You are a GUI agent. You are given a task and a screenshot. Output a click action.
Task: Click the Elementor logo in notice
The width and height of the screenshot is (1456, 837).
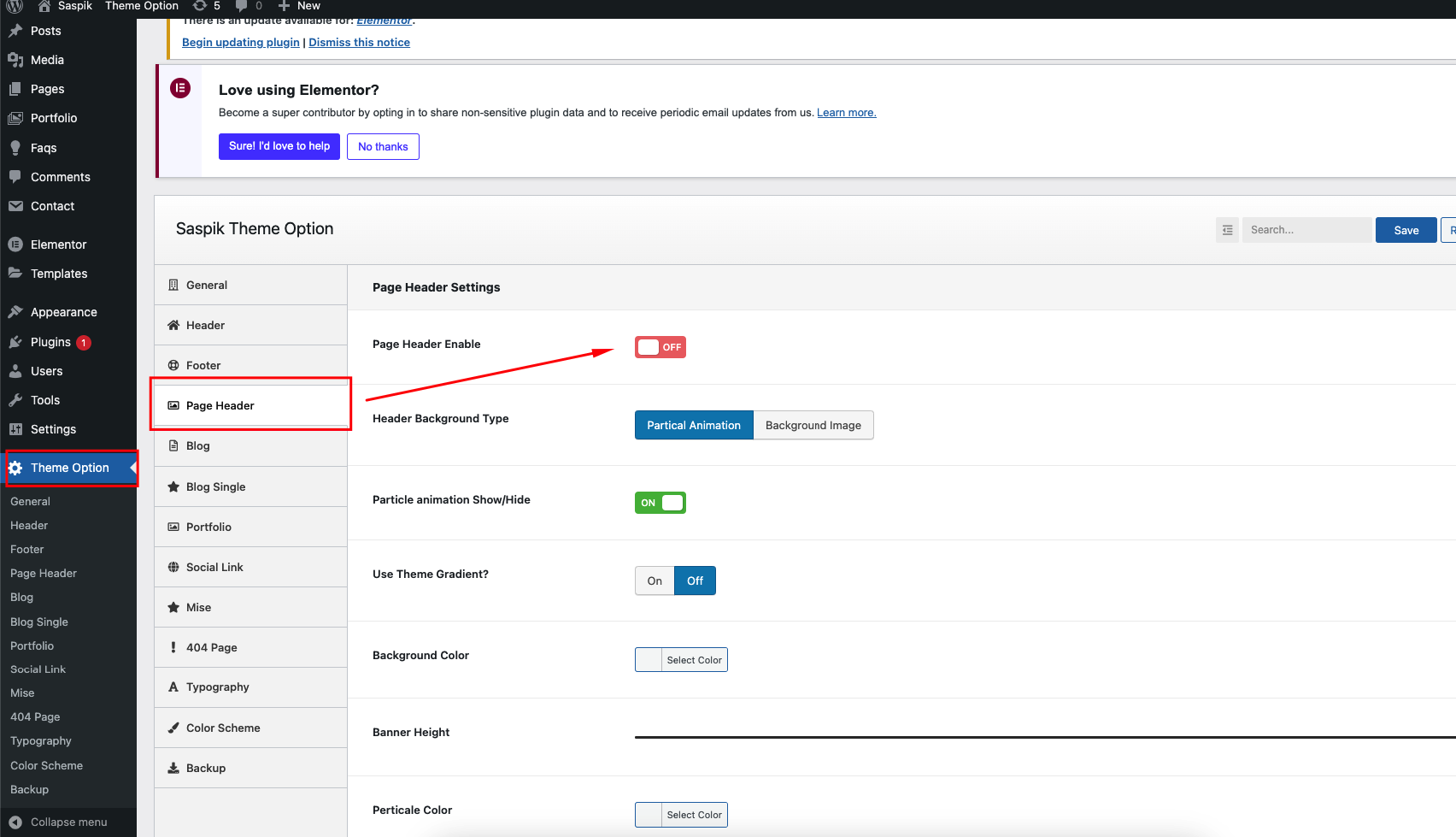point(180,88)
